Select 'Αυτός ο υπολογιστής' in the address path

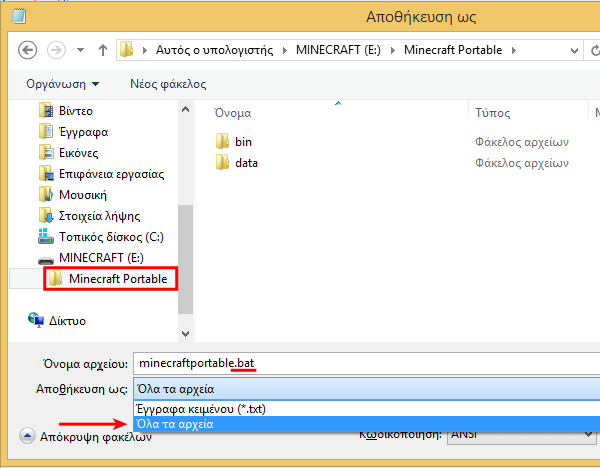tap(214, 50)
